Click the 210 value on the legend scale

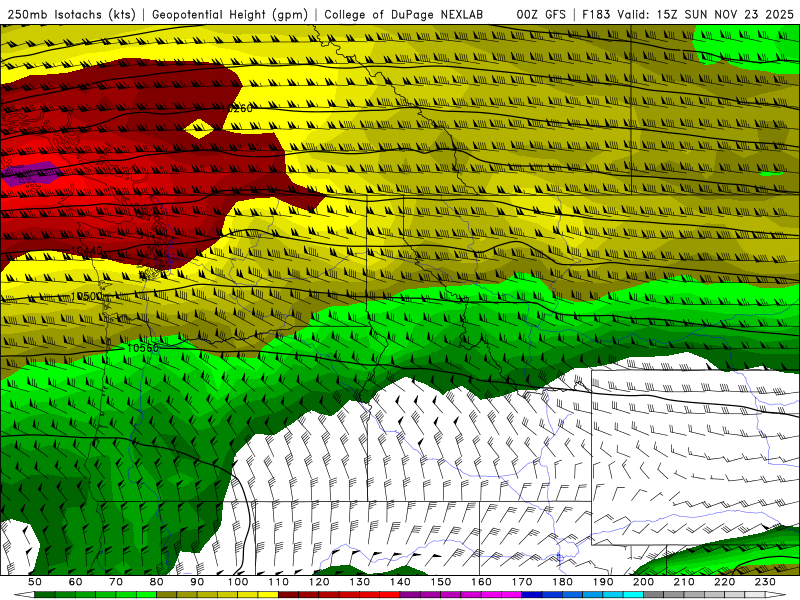tap(684, 582)
